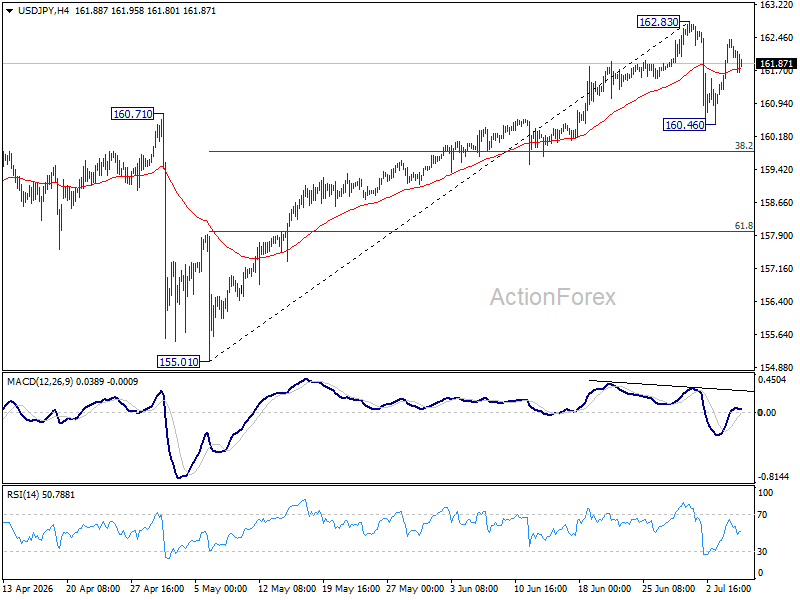This screenshot has width=800, height=600.
Task: Select the 162.460 price axis value
Action: (776, 38)
